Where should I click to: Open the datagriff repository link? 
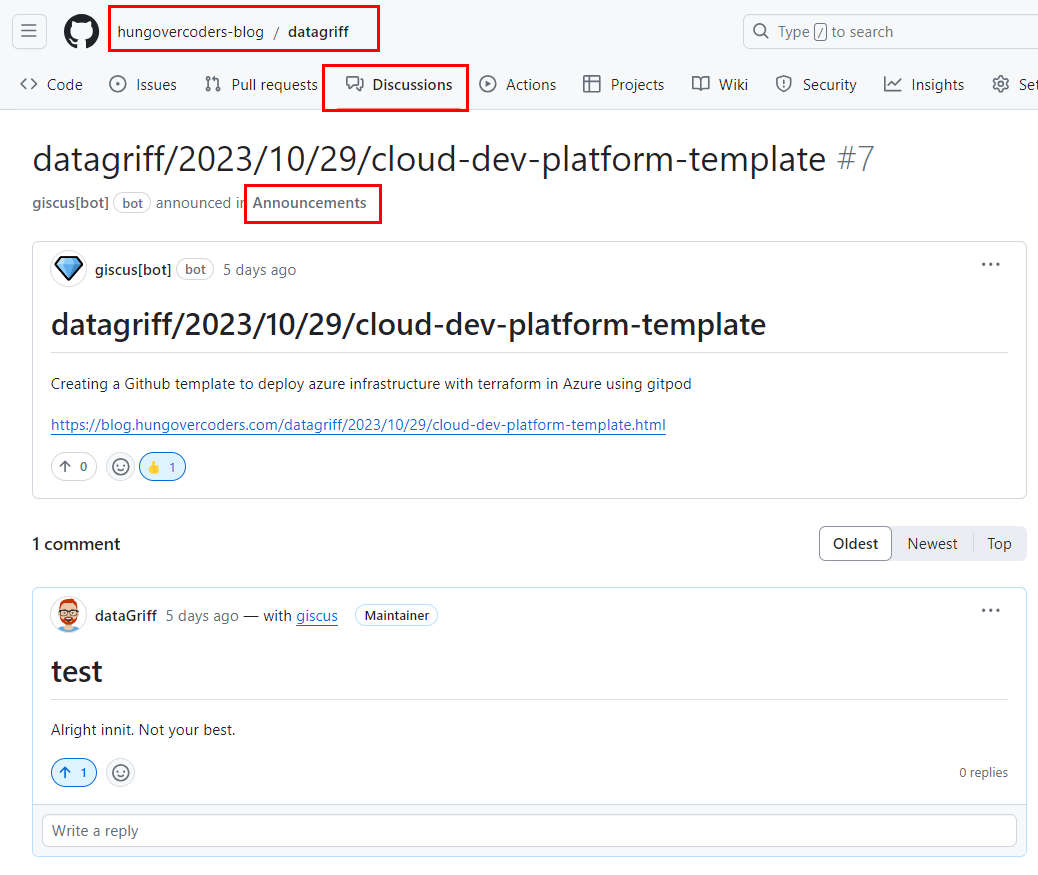(x=318, y=32)
